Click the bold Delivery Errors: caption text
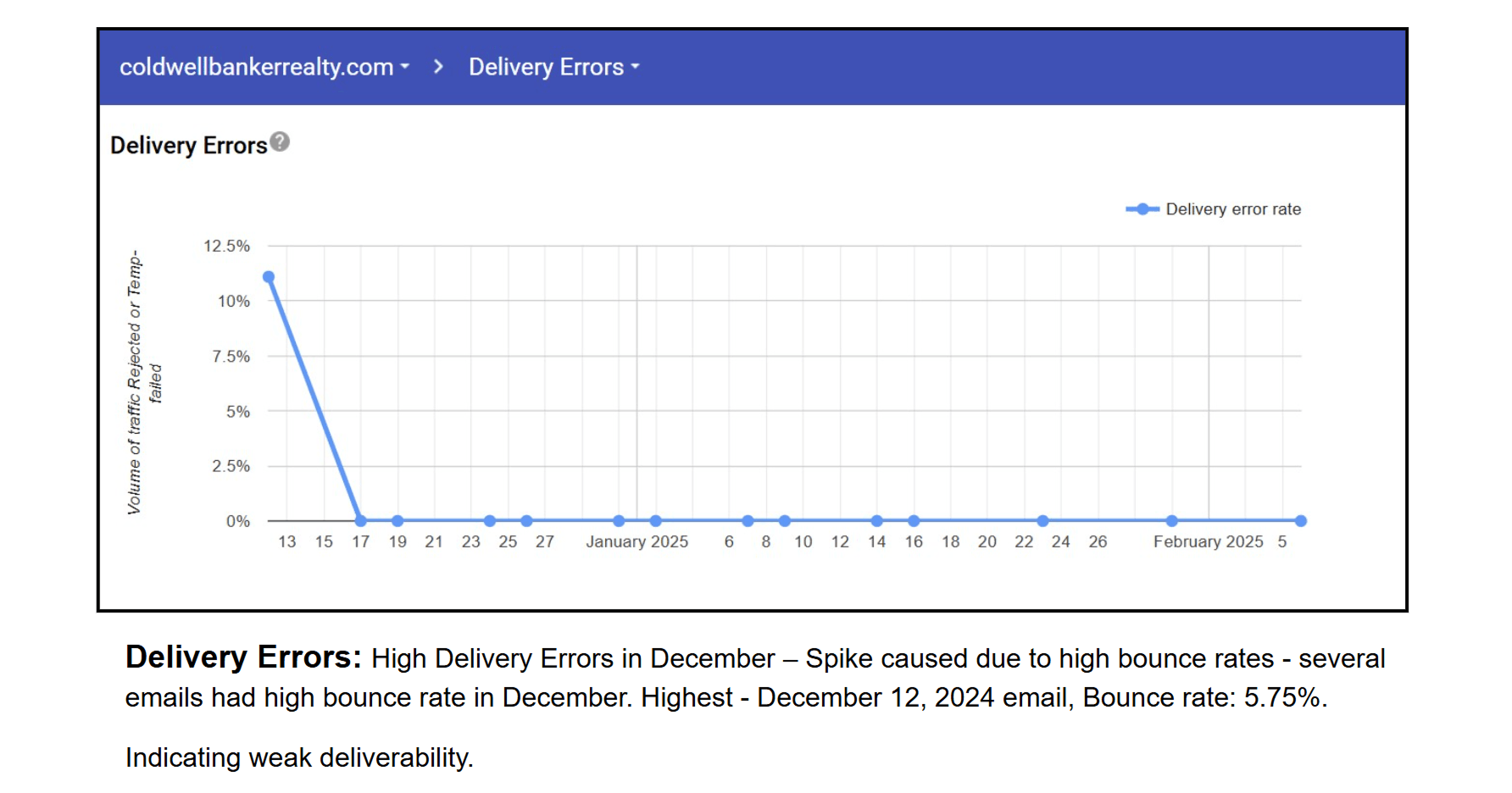 click(243, 657)
